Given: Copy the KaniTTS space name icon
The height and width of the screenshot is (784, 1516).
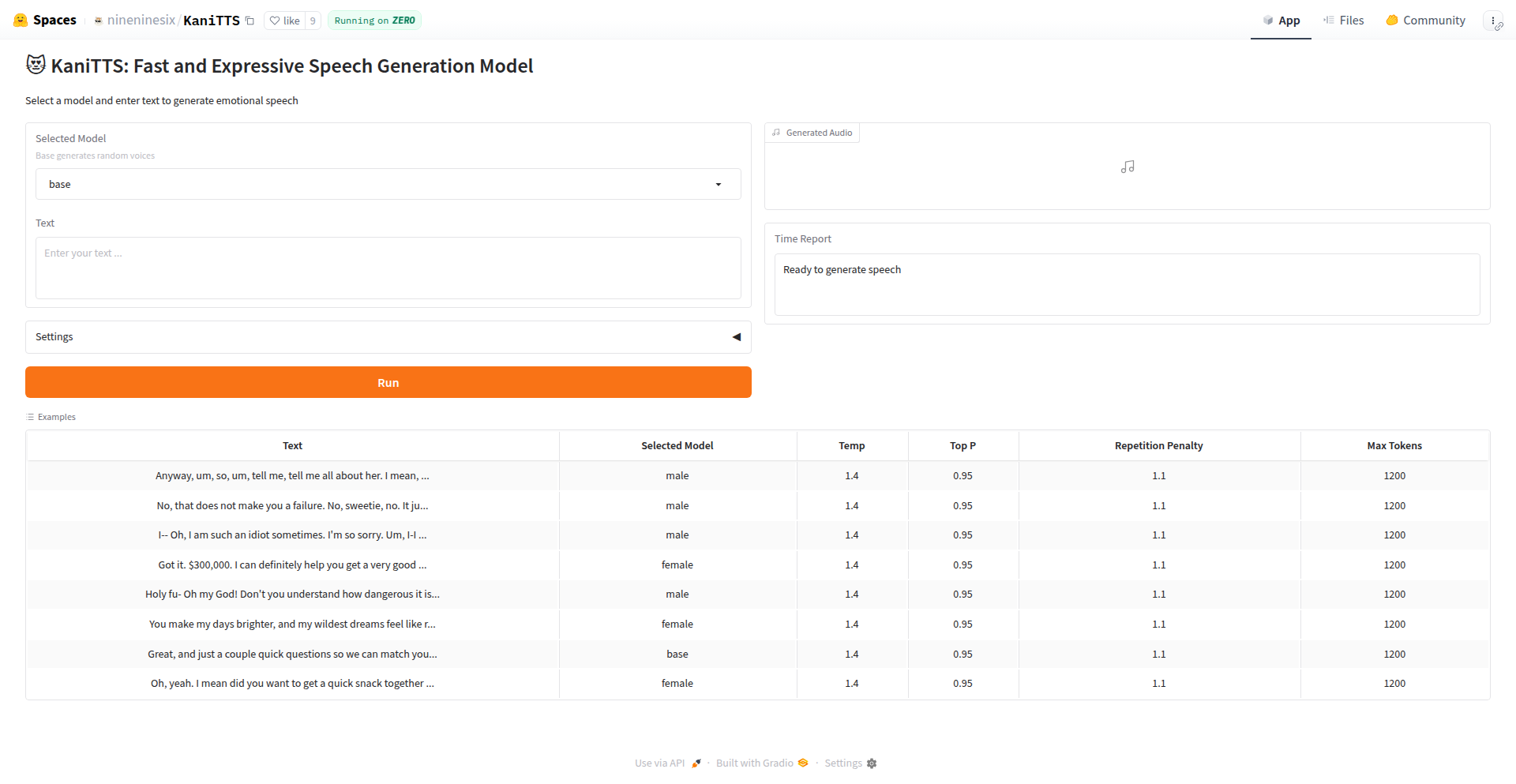Looking at the screenshot, I should [250, 21].
